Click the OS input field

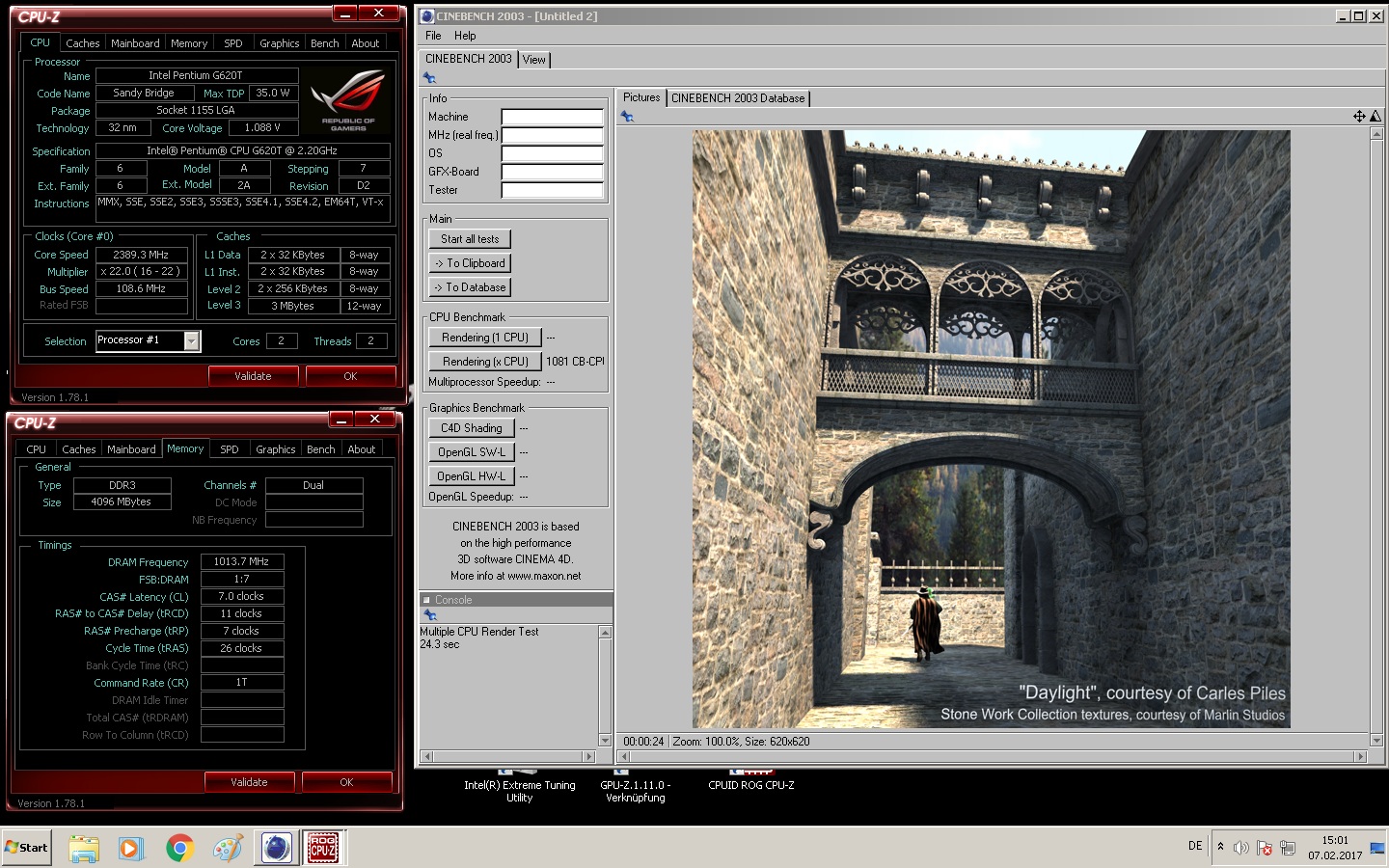click(x=552, y=153)
